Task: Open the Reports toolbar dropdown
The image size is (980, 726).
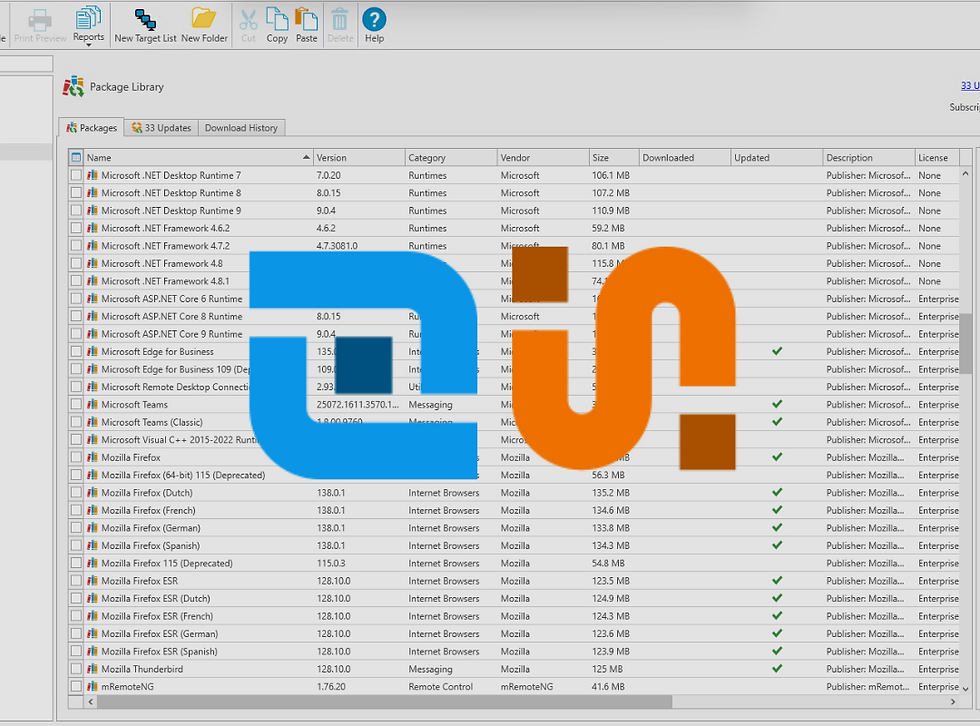Action: (x=88, y=26)
